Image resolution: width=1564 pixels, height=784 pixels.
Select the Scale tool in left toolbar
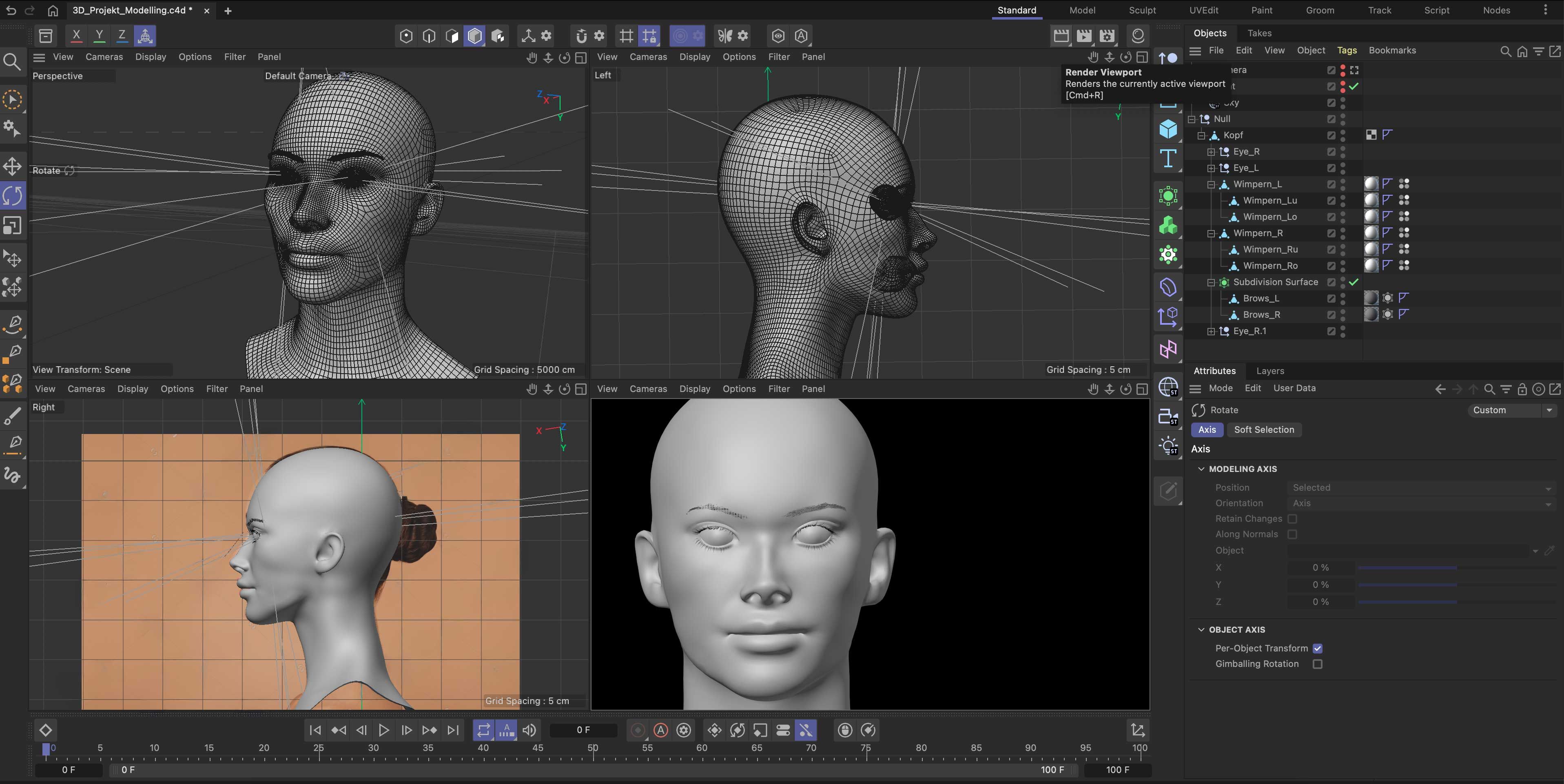(x=13, y=225)
